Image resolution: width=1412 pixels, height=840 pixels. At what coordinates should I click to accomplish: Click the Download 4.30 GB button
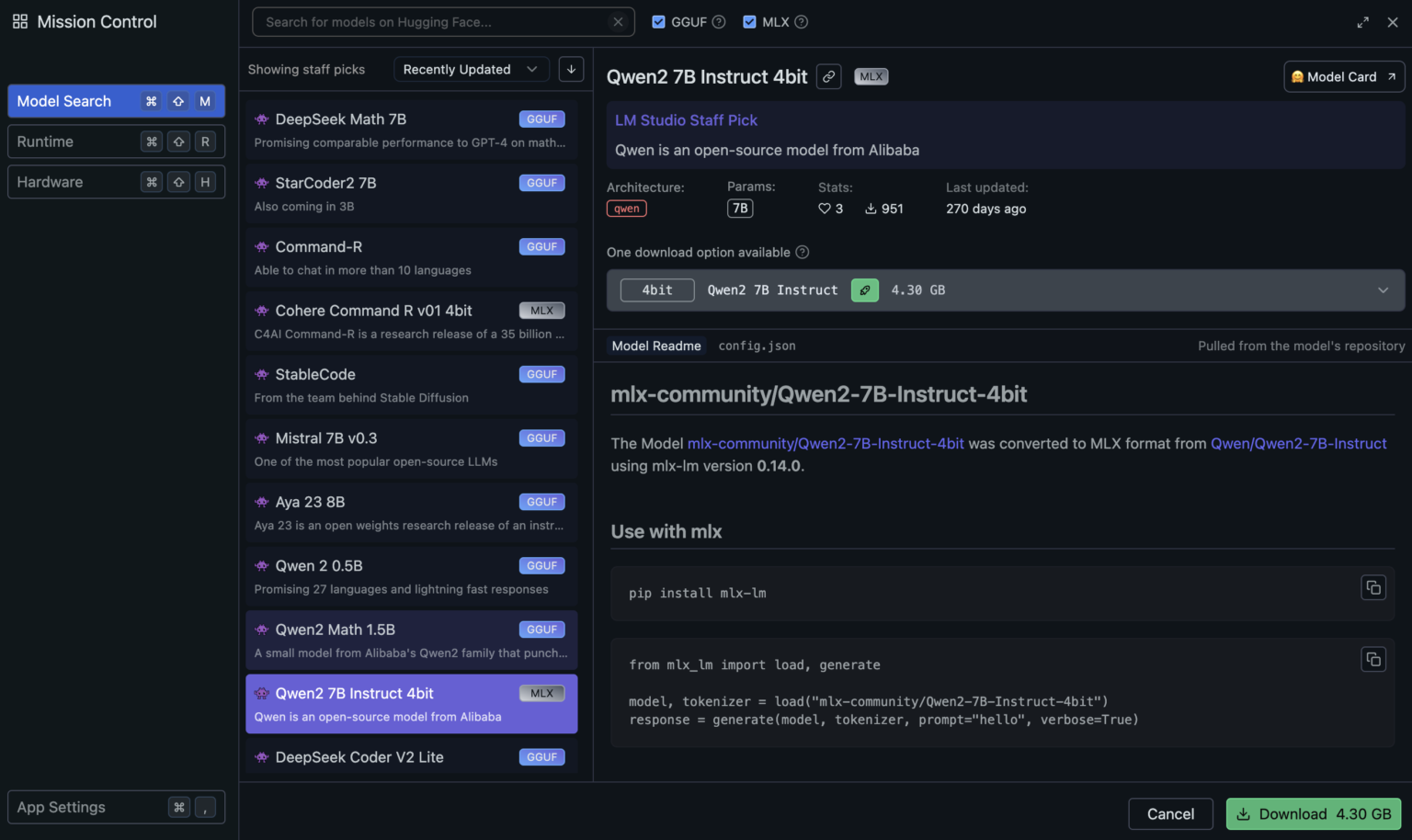pos(1314,813)
